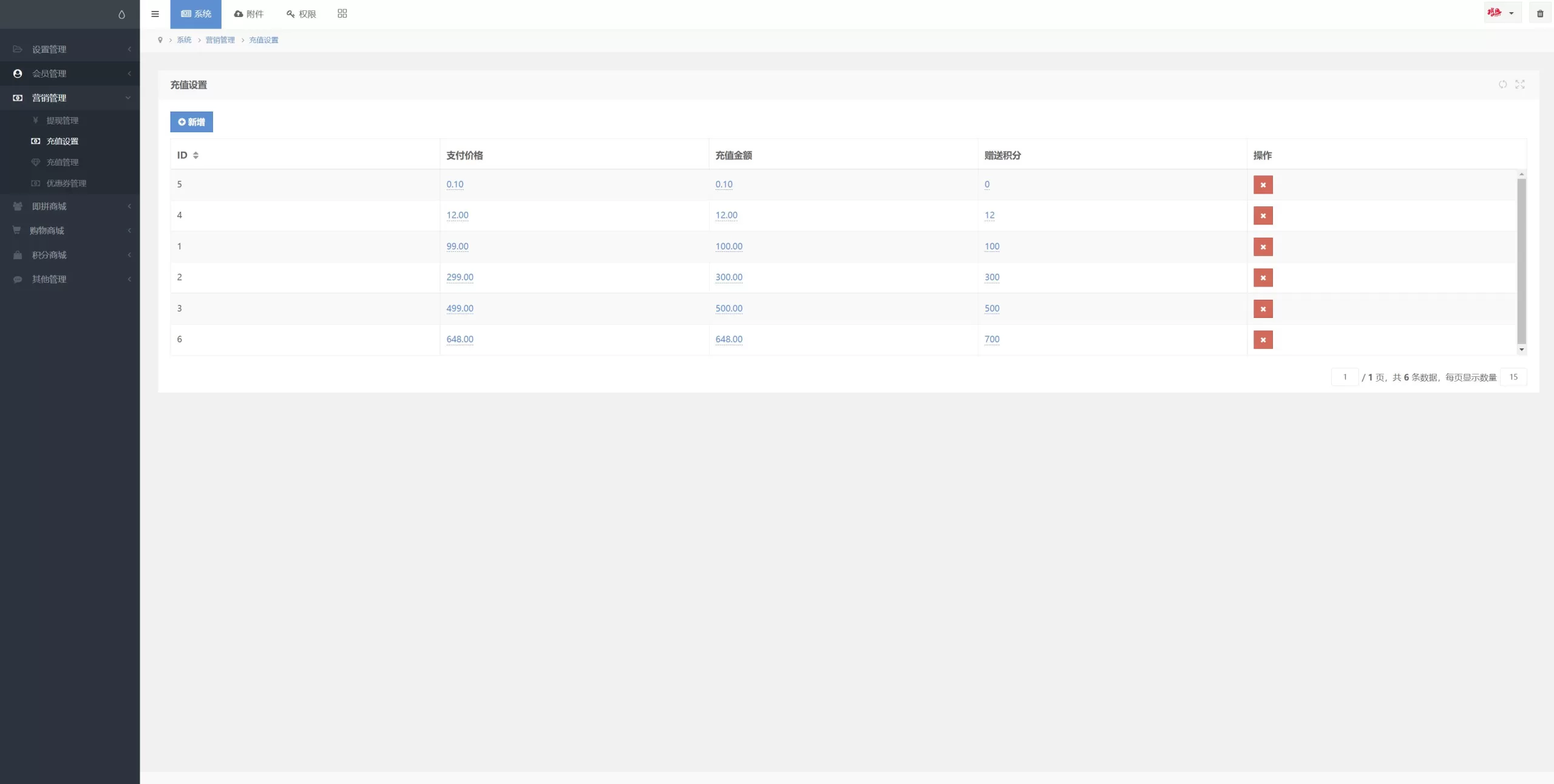Click the location pin breadcrumb icon

(x=160, y=40)
